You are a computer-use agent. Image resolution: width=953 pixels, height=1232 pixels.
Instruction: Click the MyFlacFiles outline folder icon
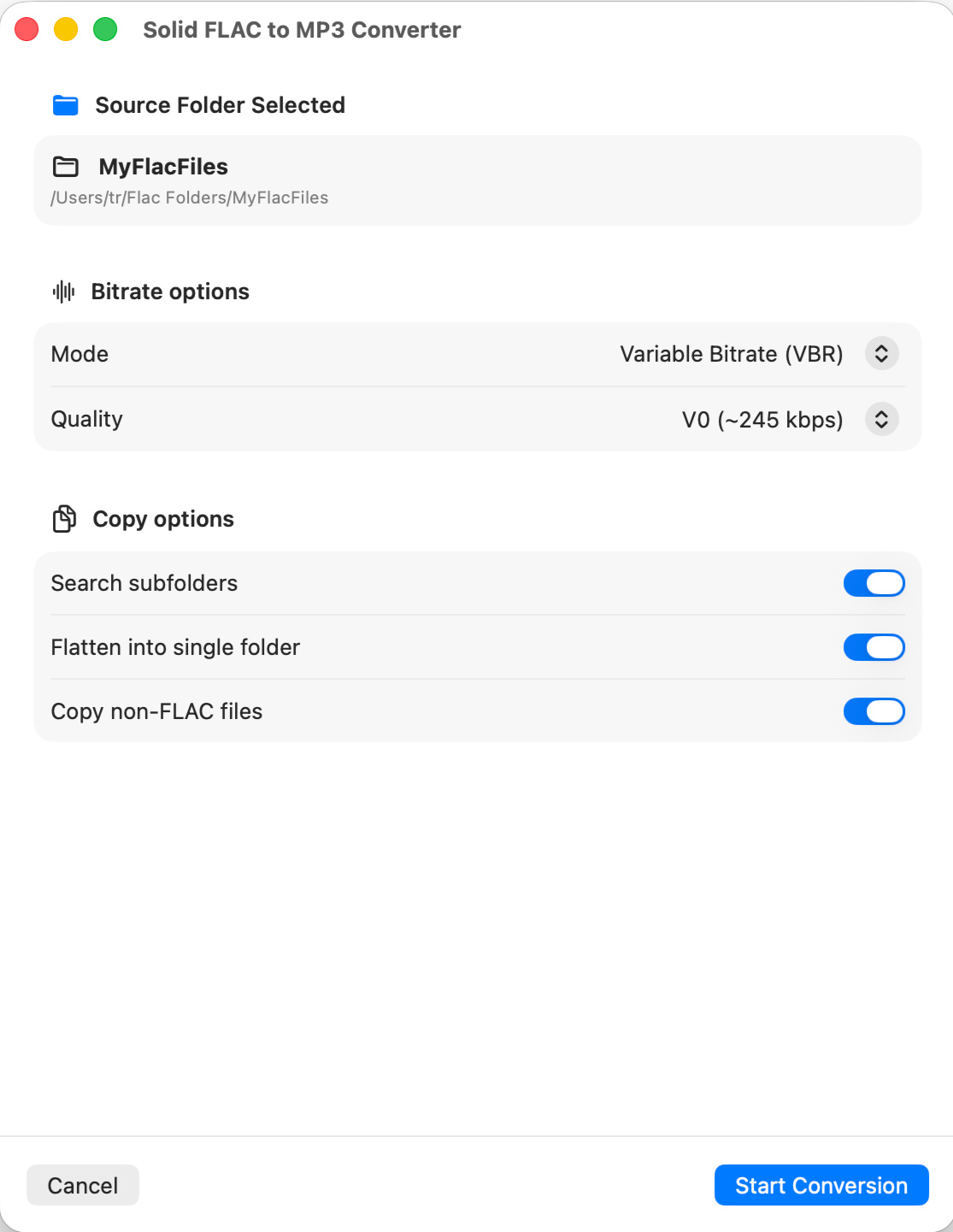[66, 167]
